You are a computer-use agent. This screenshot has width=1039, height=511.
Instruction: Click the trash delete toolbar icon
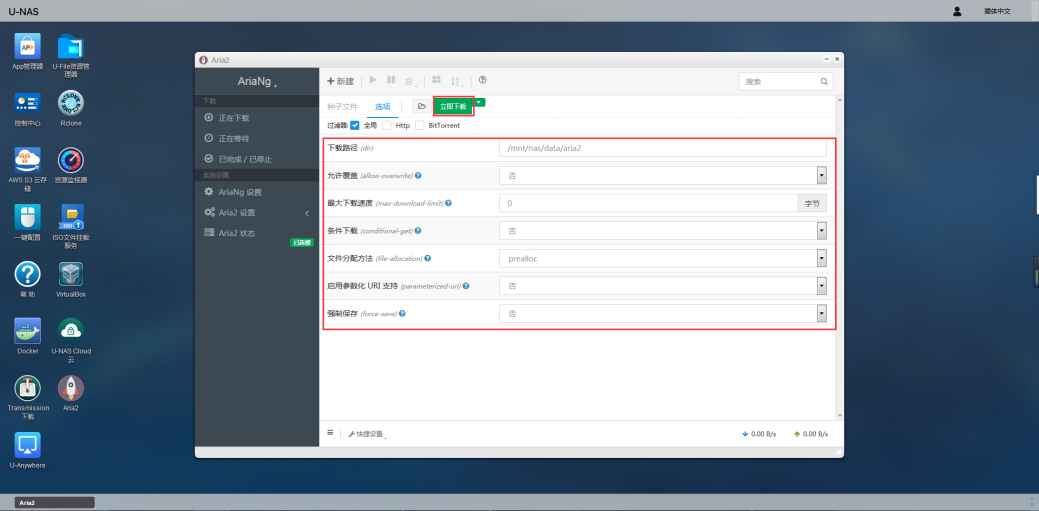410,81
